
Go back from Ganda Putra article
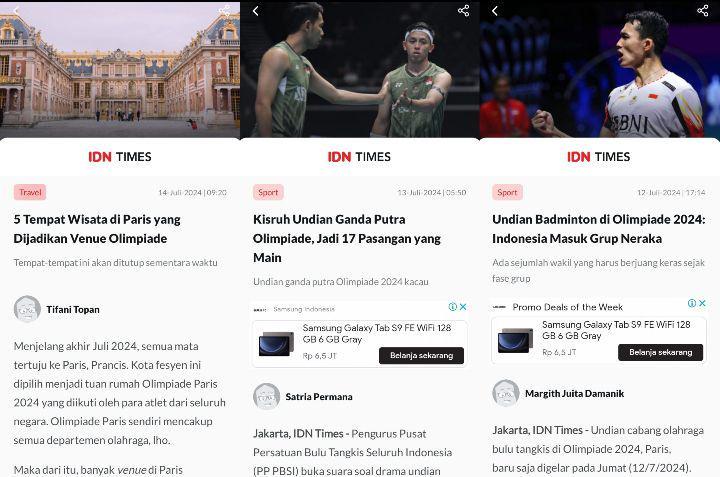tap(256, 11)
